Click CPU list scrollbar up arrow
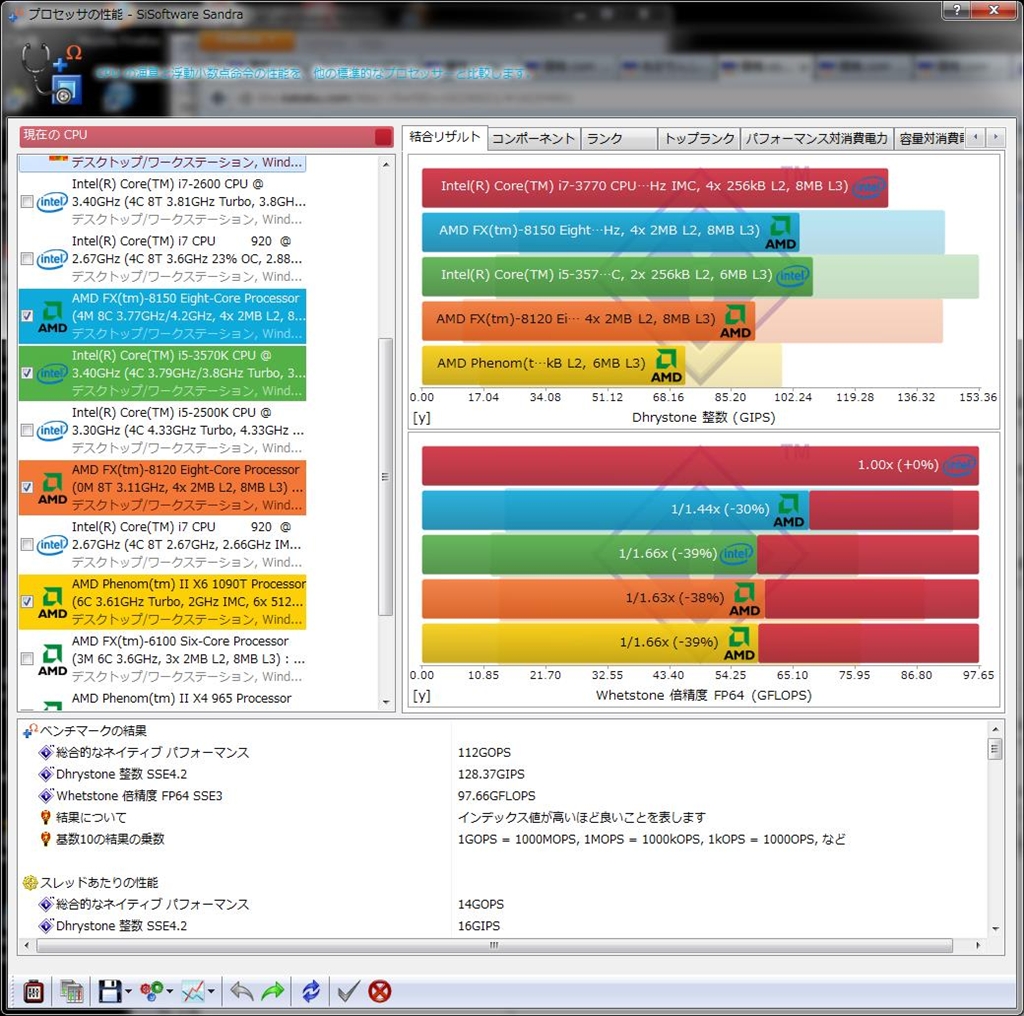Viewport: 1024px width, 1016px height. click(386, 165)
